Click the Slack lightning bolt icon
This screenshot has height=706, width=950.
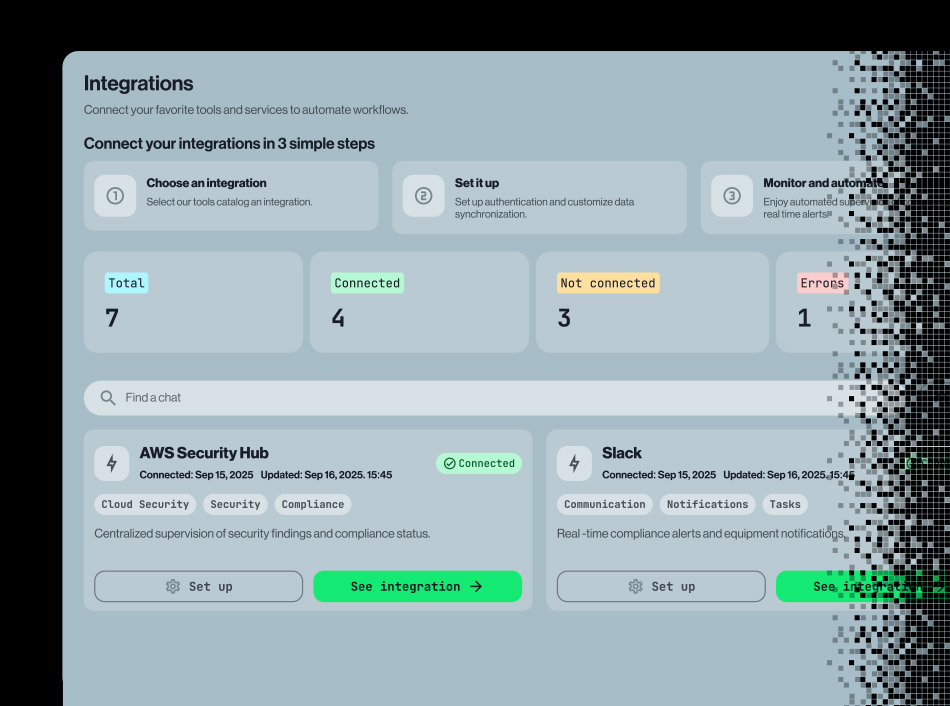click(x=574, y=463)
